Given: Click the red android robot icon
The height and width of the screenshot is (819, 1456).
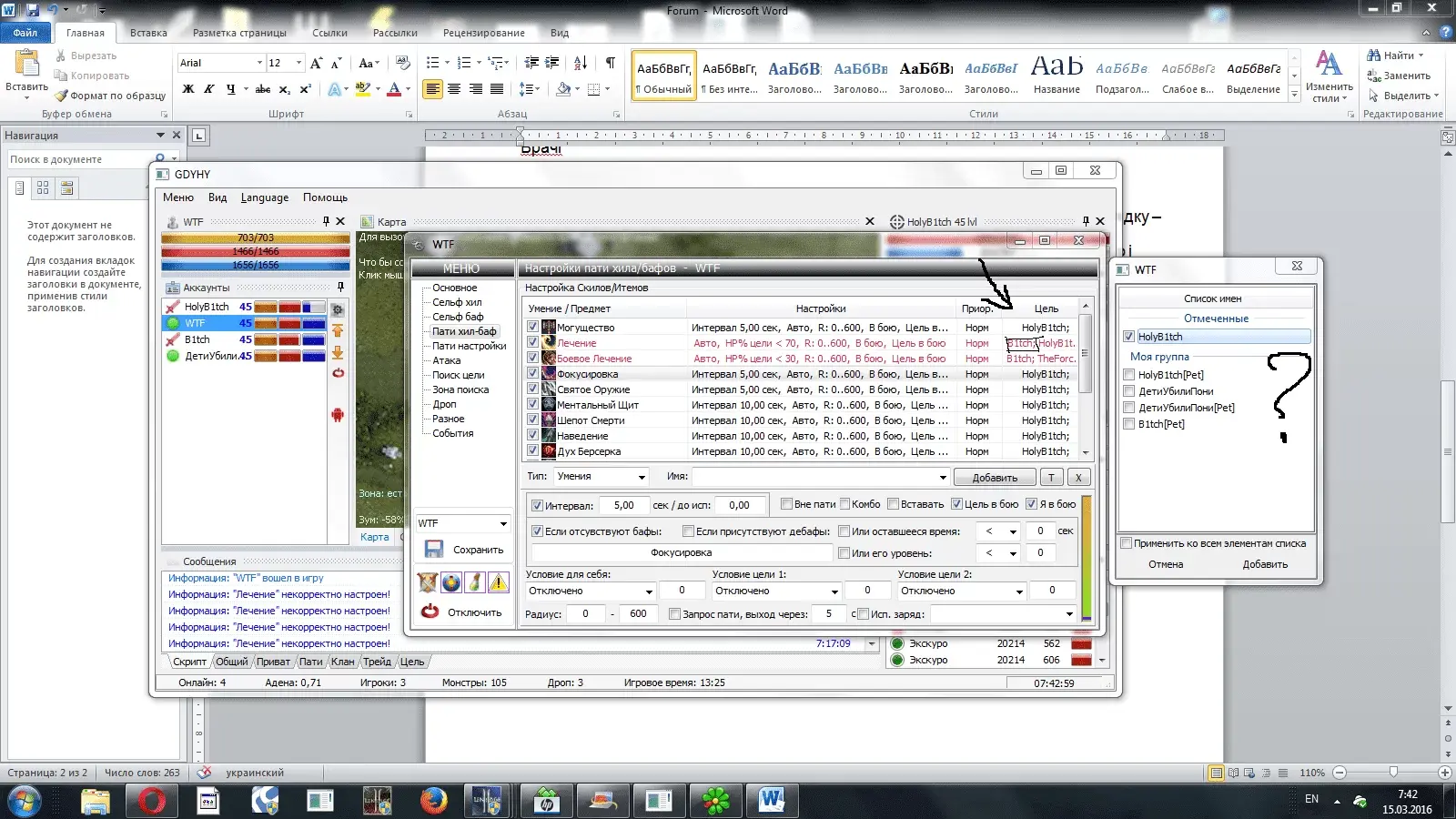Looking at the screenshot, I should (338, 415).
